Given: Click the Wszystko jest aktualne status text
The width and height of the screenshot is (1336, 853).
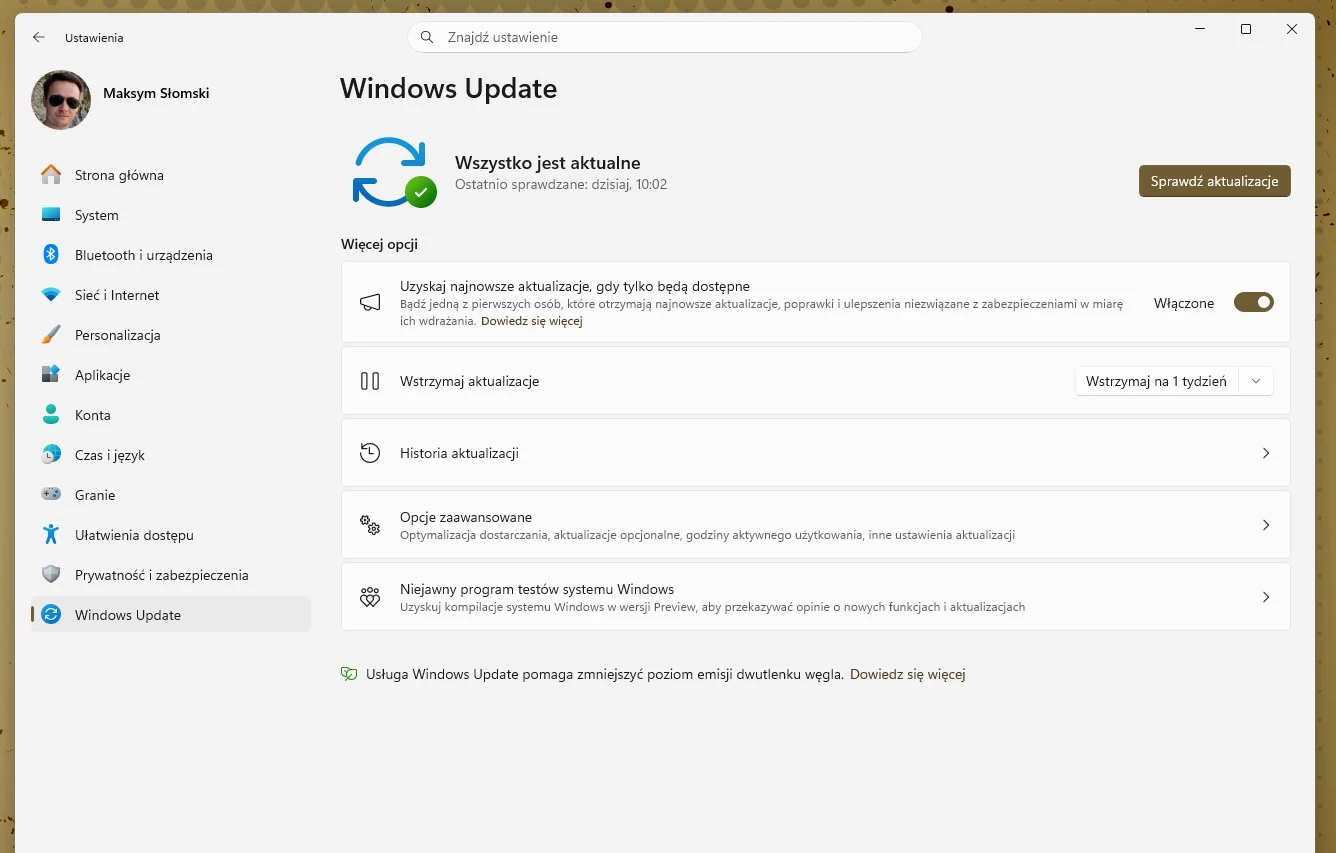Looking at the screenshot, I should pos(547,163).
